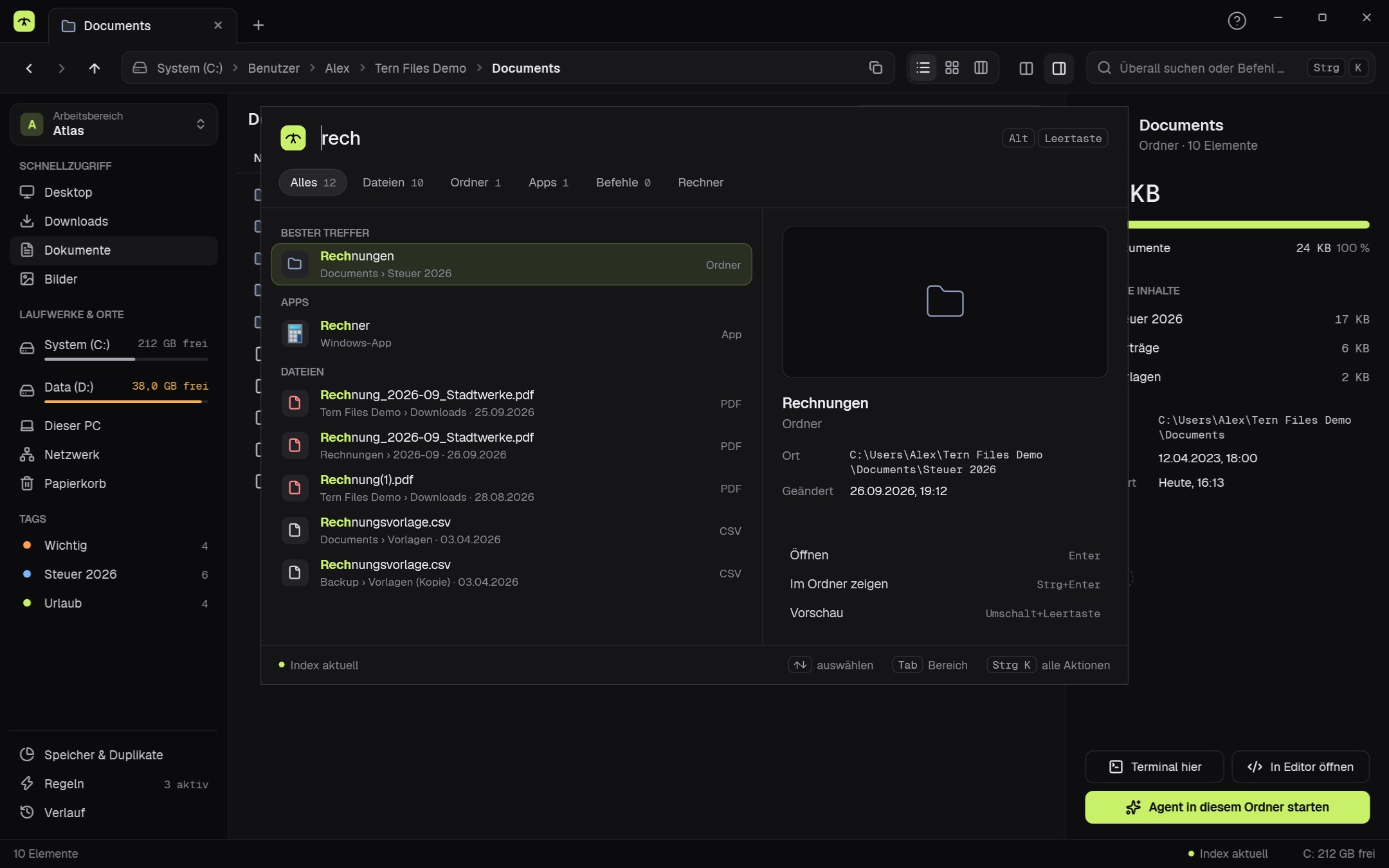Switch to the Dateien results tab
The image size is (1389, 868).
(393, 183)
